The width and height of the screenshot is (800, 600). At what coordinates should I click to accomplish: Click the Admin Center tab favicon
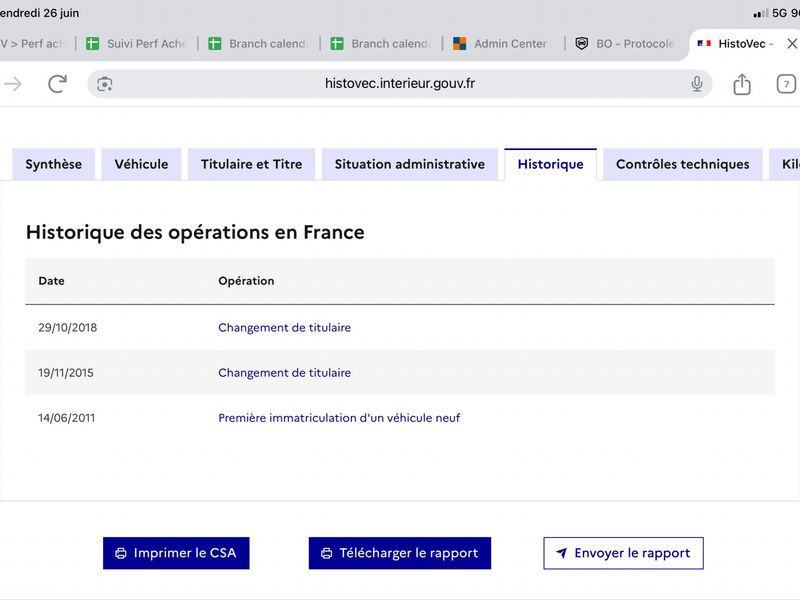coord(460,44)
